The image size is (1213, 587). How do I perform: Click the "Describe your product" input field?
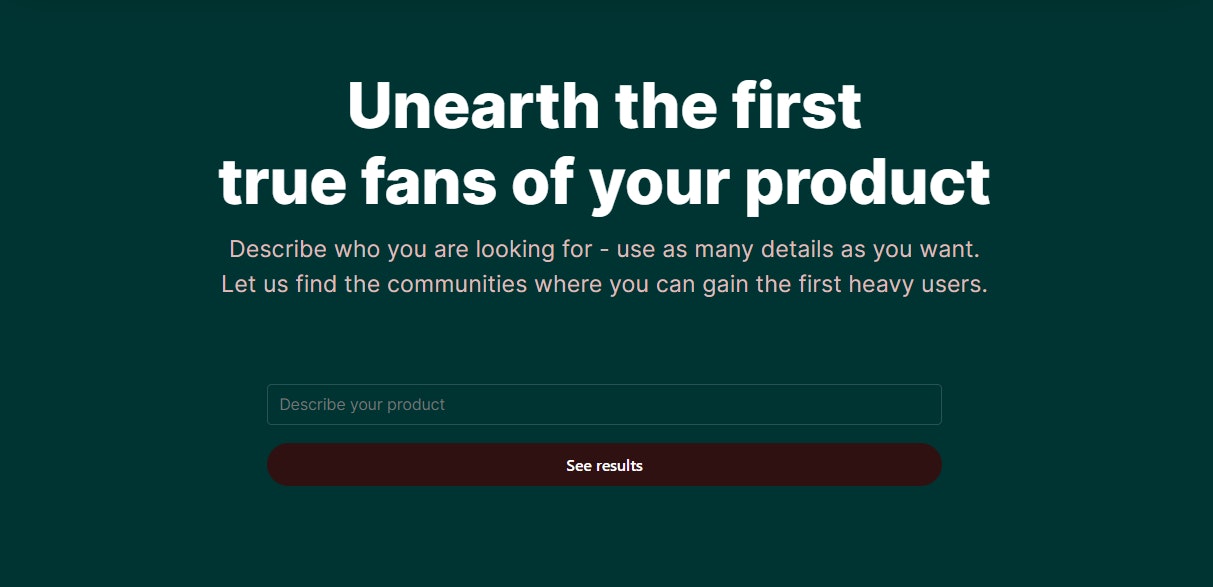[604, 404]
